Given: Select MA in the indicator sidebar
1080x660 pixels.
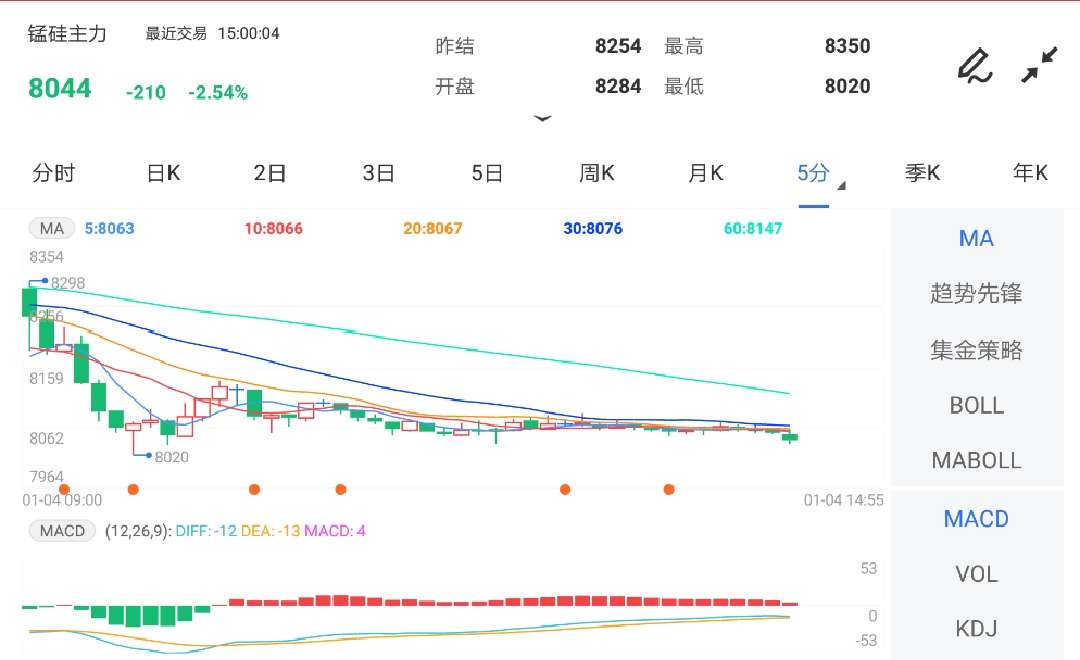Looking at the screenshot, I should (976, 238).
